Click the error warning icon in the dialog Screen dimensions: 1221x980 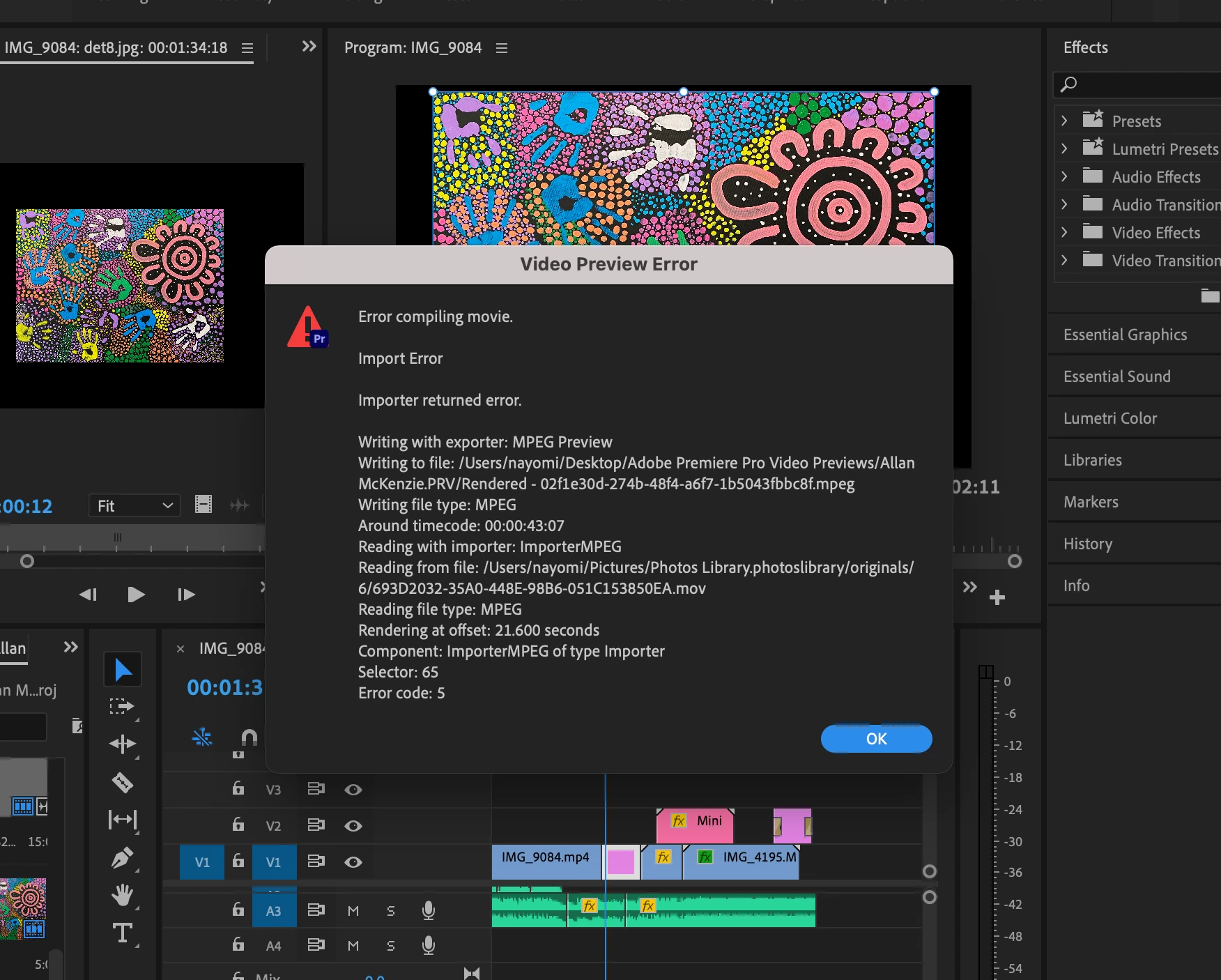point(307,327)
